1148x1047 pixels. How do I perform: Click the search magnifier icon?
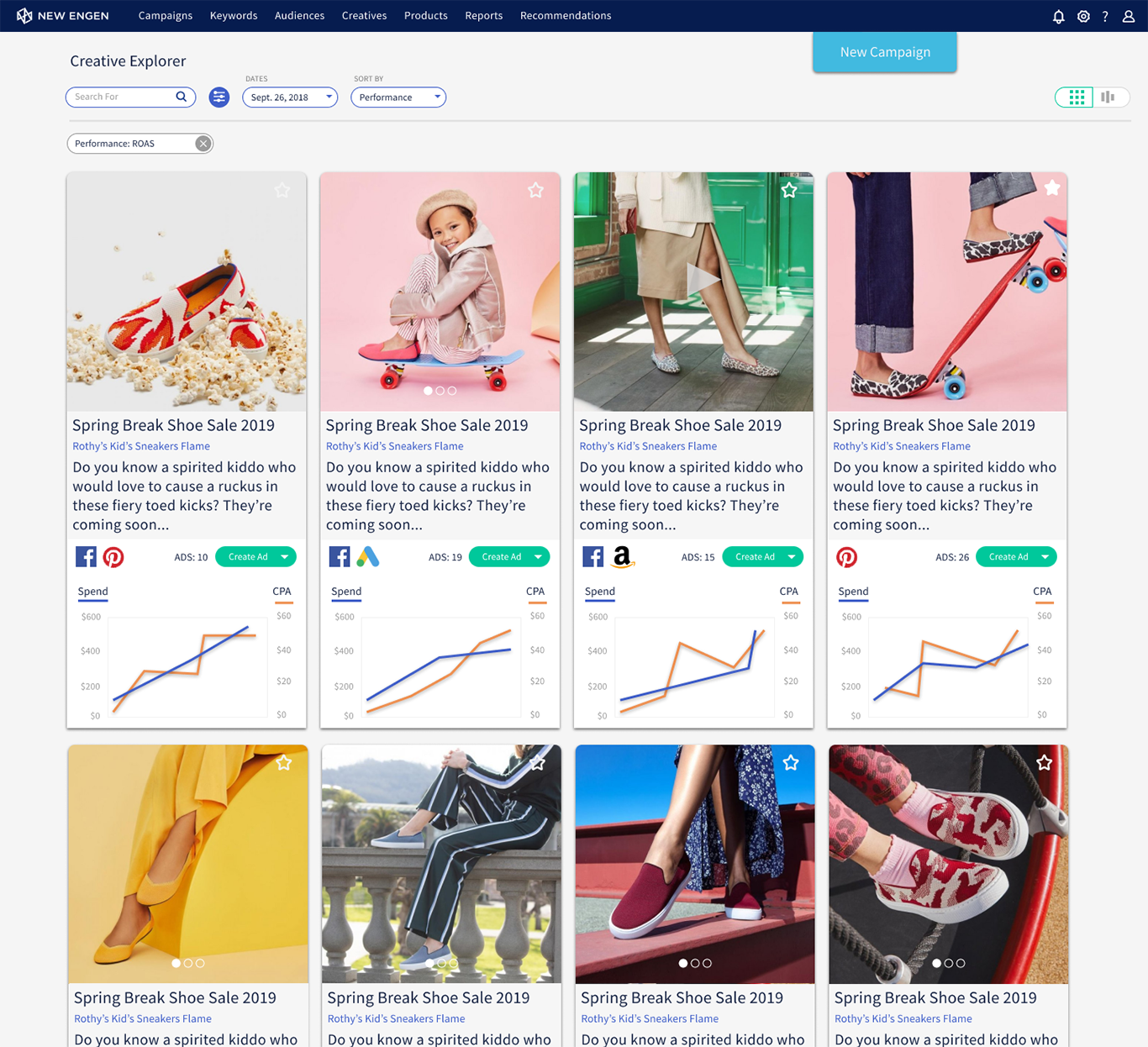click(181, 97)
